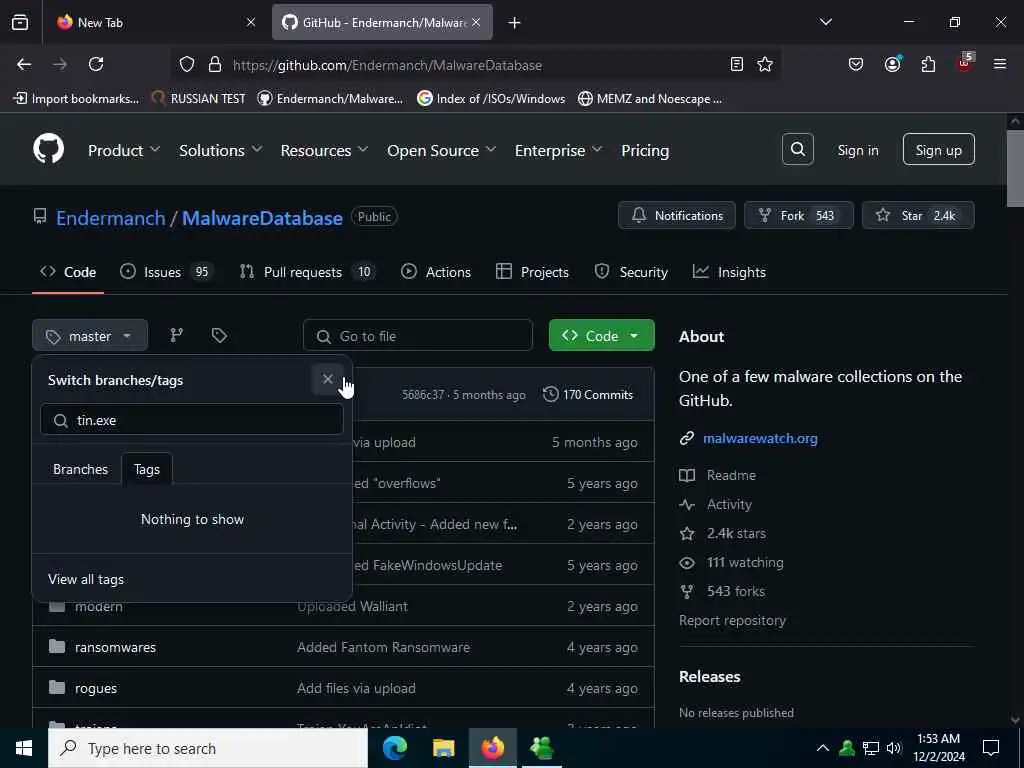Expand the Resources menu
This screenshot has height=768, width=1024.
coord(324,150)
